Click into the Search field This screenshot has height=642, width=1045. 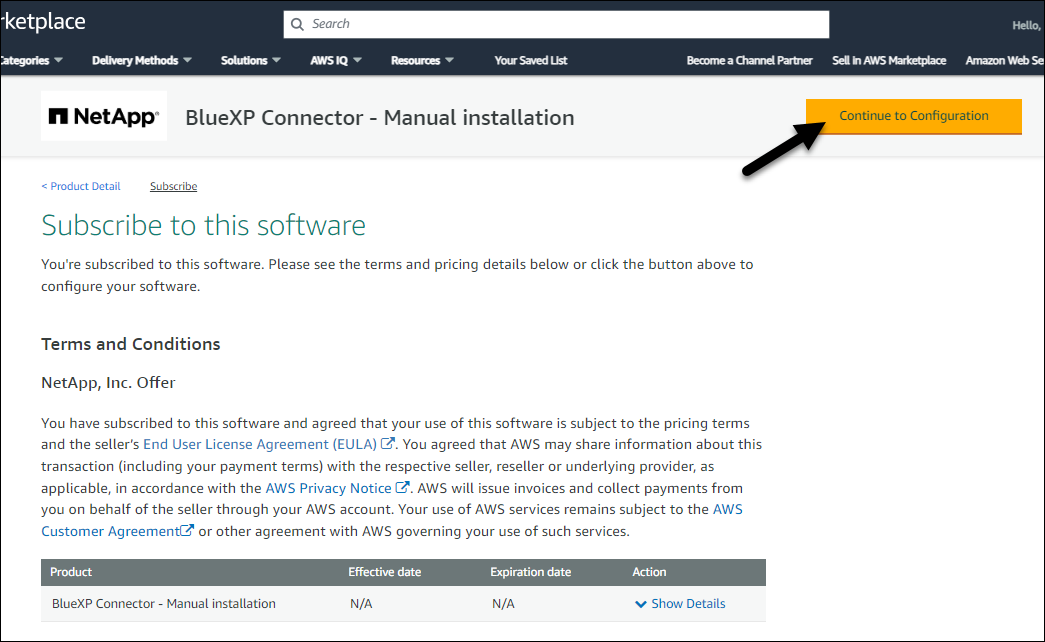pyautogui.click(x=560, y=24)
